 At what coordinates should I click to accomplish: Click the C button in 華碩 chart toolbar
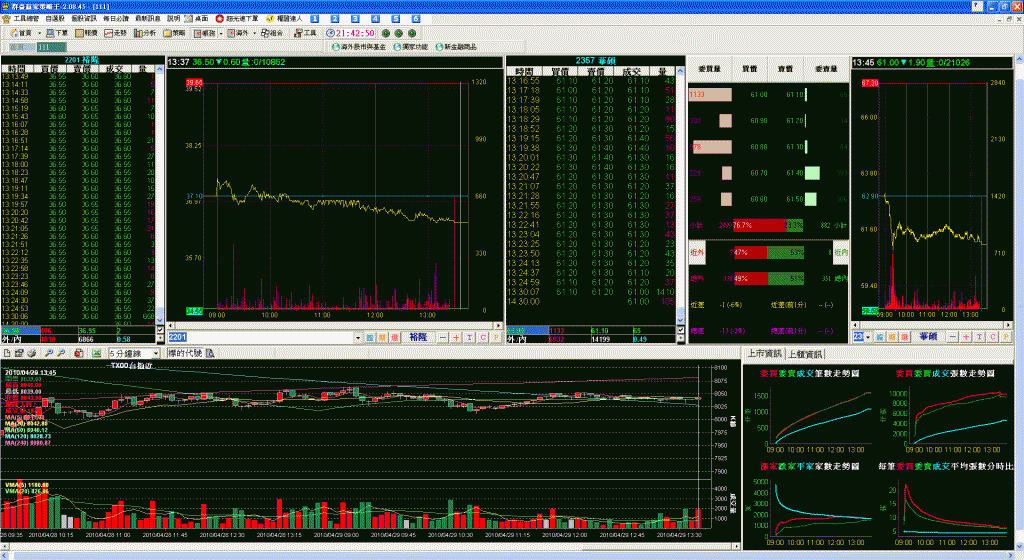coord(992,337)
